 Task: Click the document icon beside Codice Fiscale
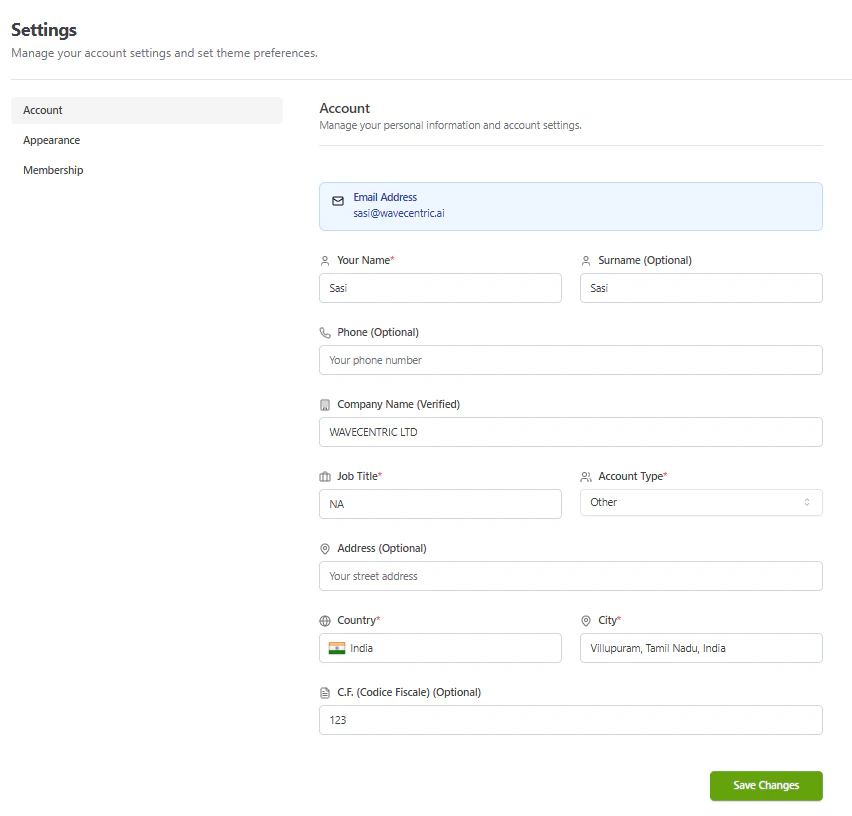pos(325,692)
